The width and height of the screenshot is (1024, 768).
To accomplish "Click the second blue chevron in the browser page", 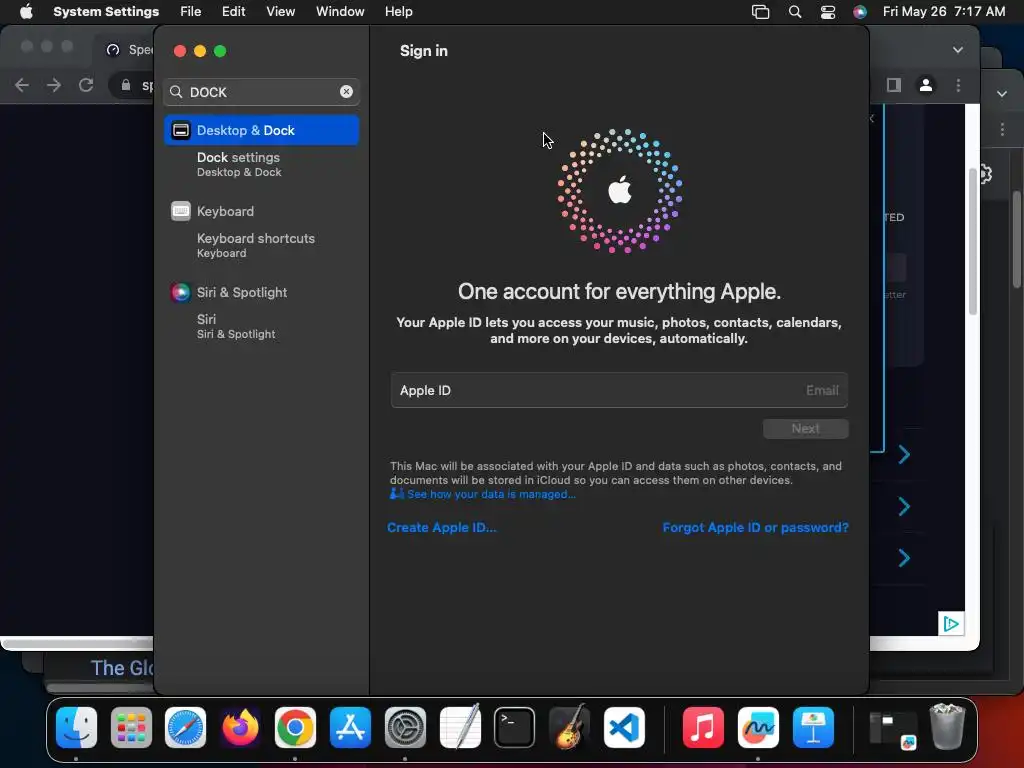I will coord(904,506).
